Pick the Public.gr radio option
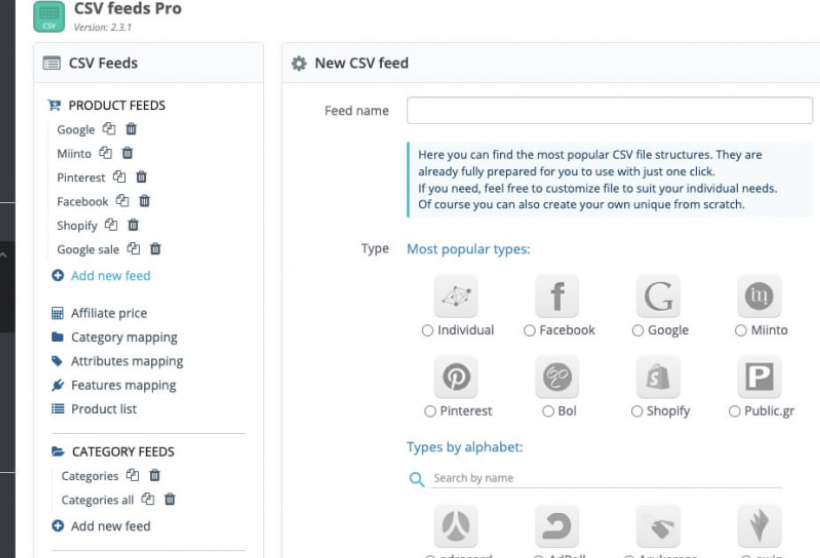Image resolution: width=820 pixels, height=558 pixels. point(735,411)
